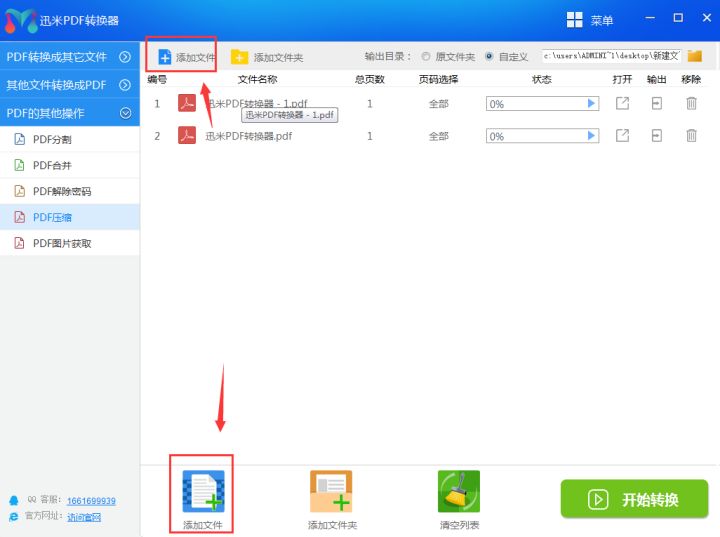Clear the list with 清空列表 broom icon

(x=459, y=491)
